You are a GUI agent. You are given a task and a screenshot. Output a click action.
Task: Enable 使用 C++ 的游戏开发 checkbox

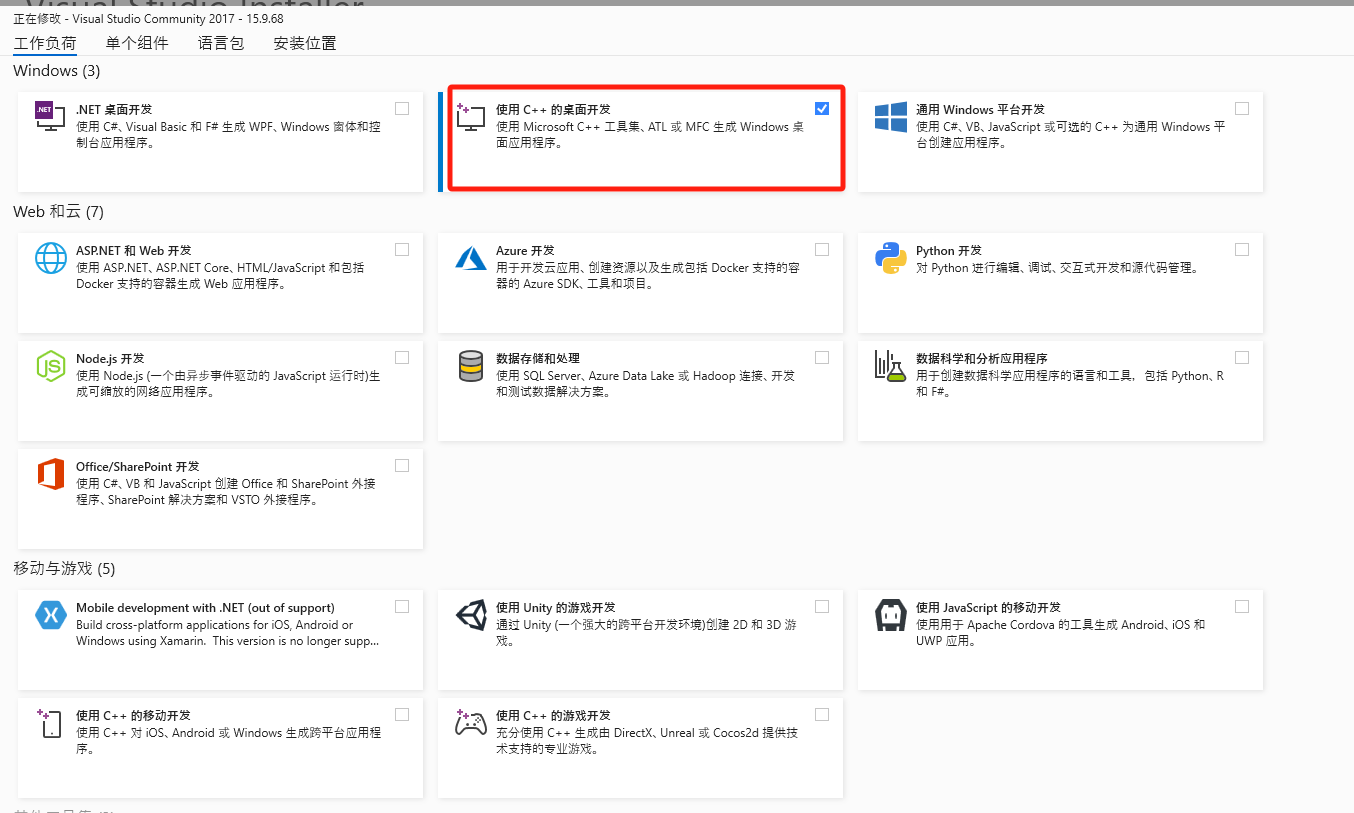click(822, 714)
